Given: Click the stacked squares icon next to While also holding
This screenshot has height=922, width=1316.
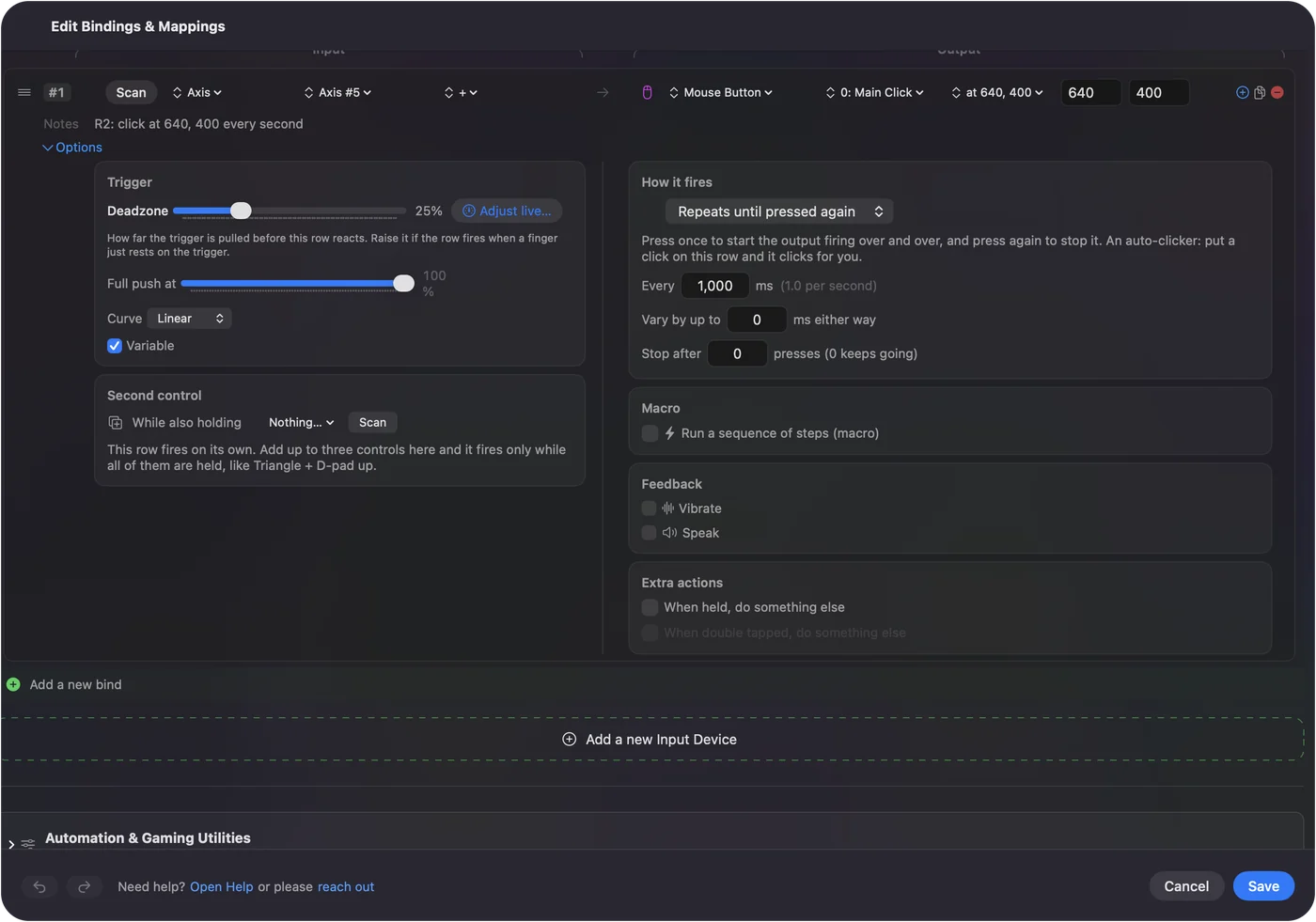Looking at the screenshot, I should click(116, 423).
